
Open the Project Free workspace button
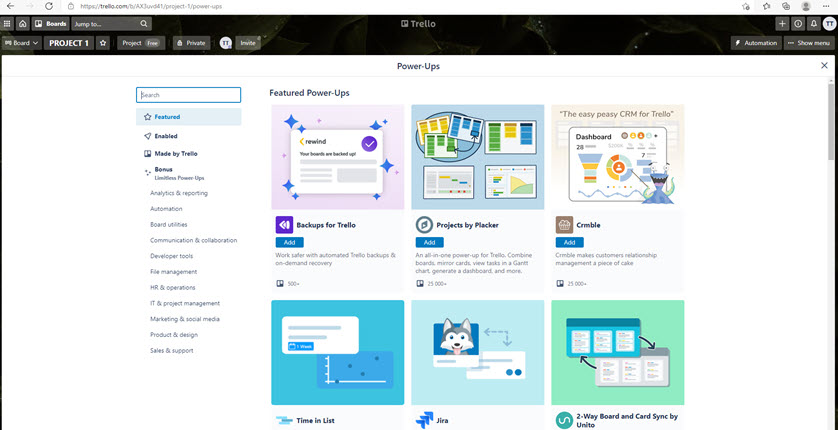(x=141, y=43)
